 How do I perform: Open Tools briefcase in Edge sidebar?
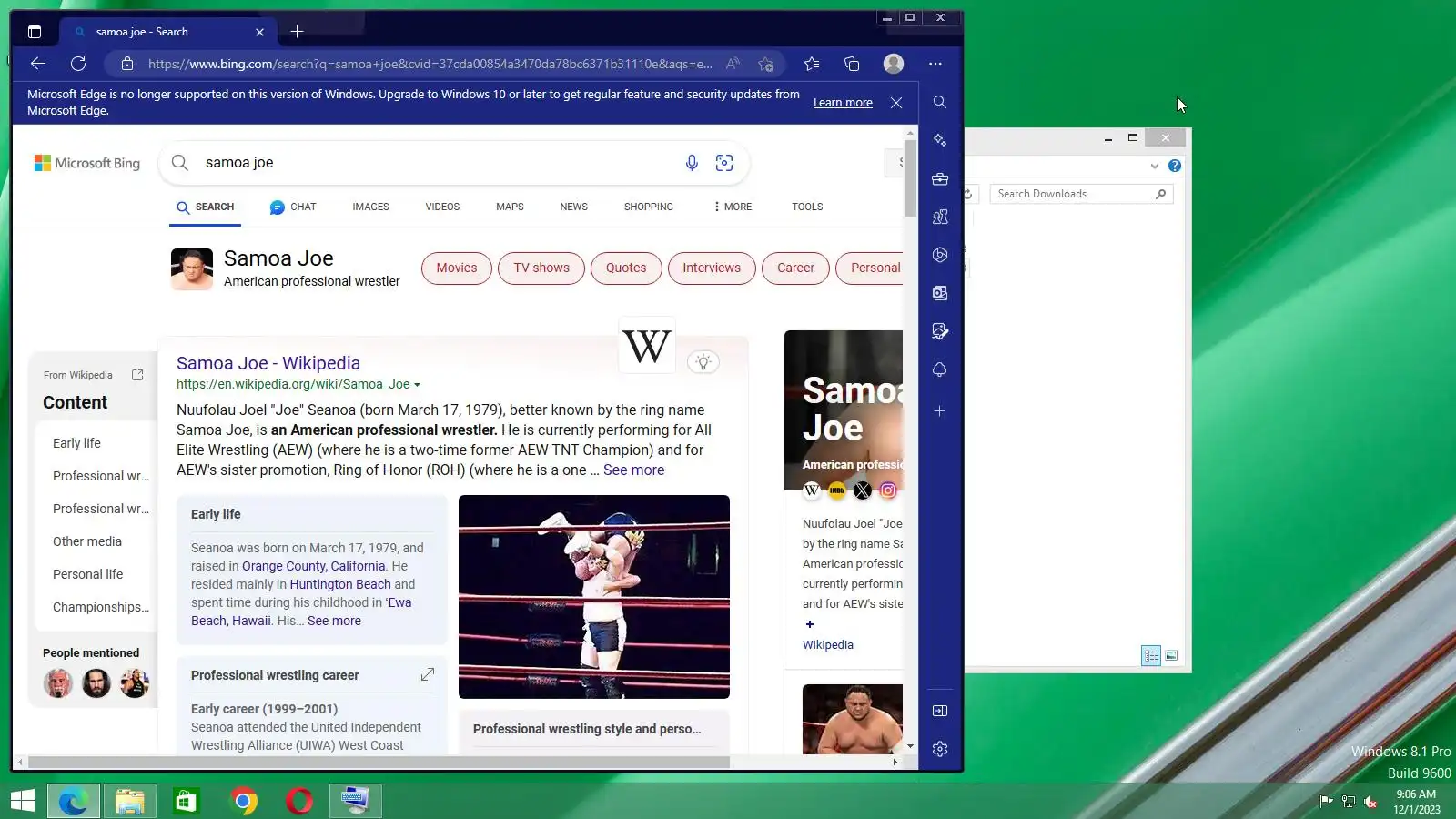(940, 178)
